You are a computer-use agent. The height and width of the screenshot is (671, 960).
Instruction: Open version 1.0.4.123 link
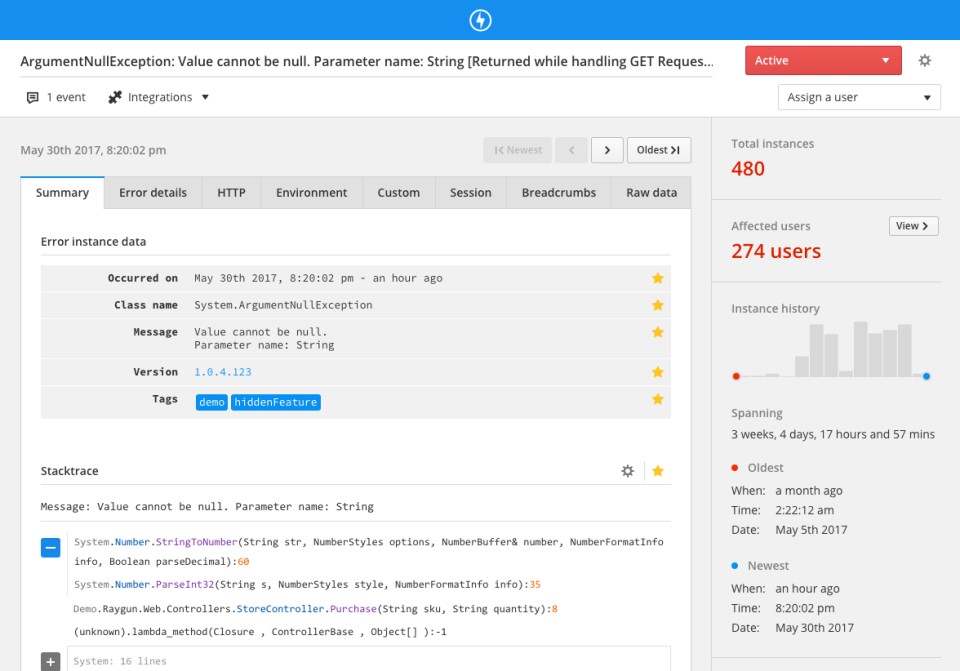click(223, 372)
